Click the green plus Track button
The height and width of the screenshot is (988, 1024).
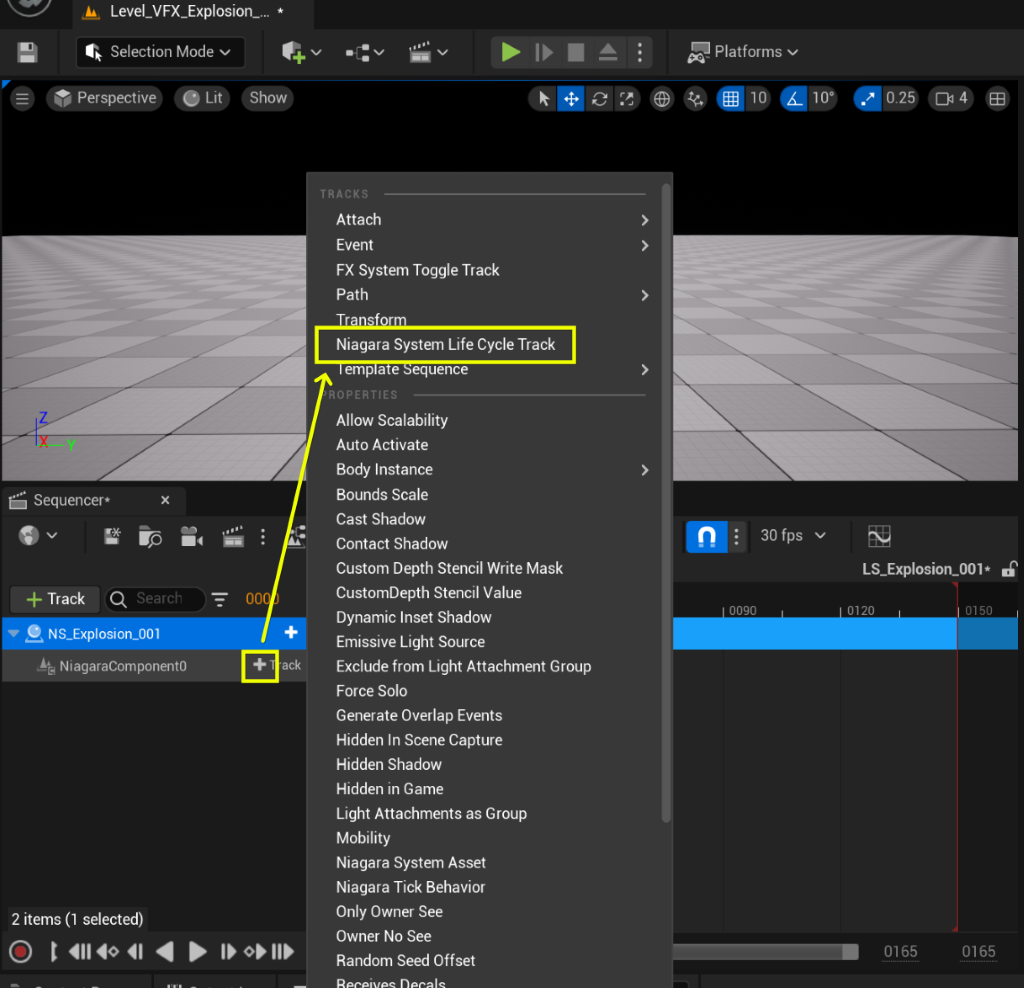pyautogui.click(x=55, y=599)
